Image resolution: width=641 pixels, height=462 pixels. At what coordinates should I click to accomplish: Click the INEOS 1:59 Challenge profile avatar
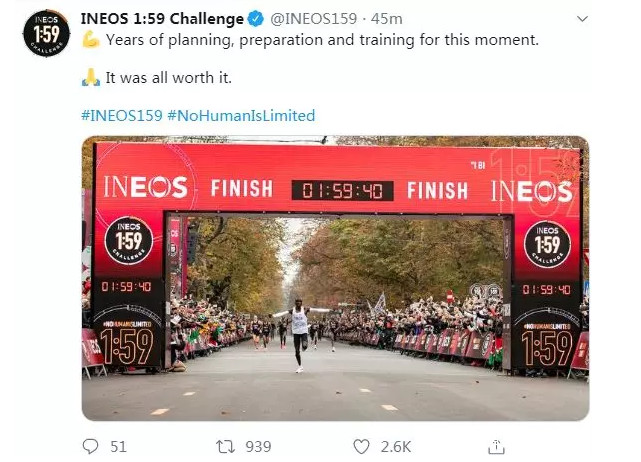pyautogui.click(x=41, y=36)
